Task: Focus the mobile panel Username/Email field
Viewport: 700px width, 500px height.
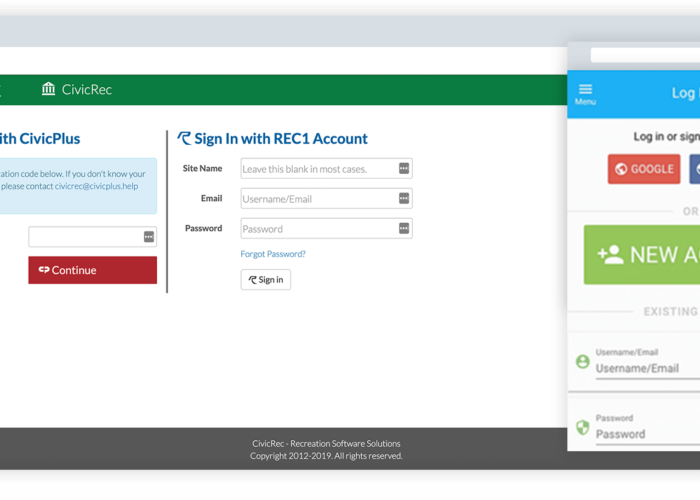Action: click(x=648, y=368)
